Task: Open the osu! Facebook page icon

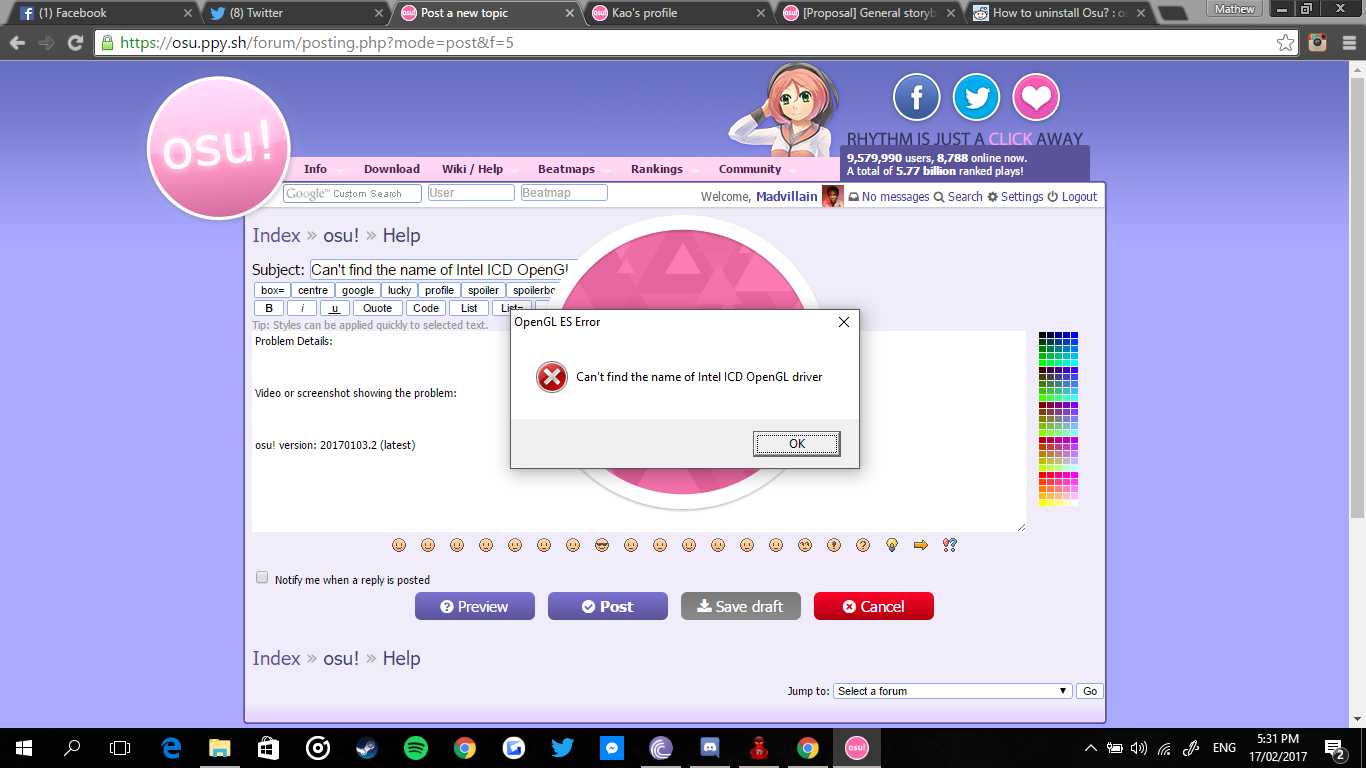Action: tap(916, 98)
